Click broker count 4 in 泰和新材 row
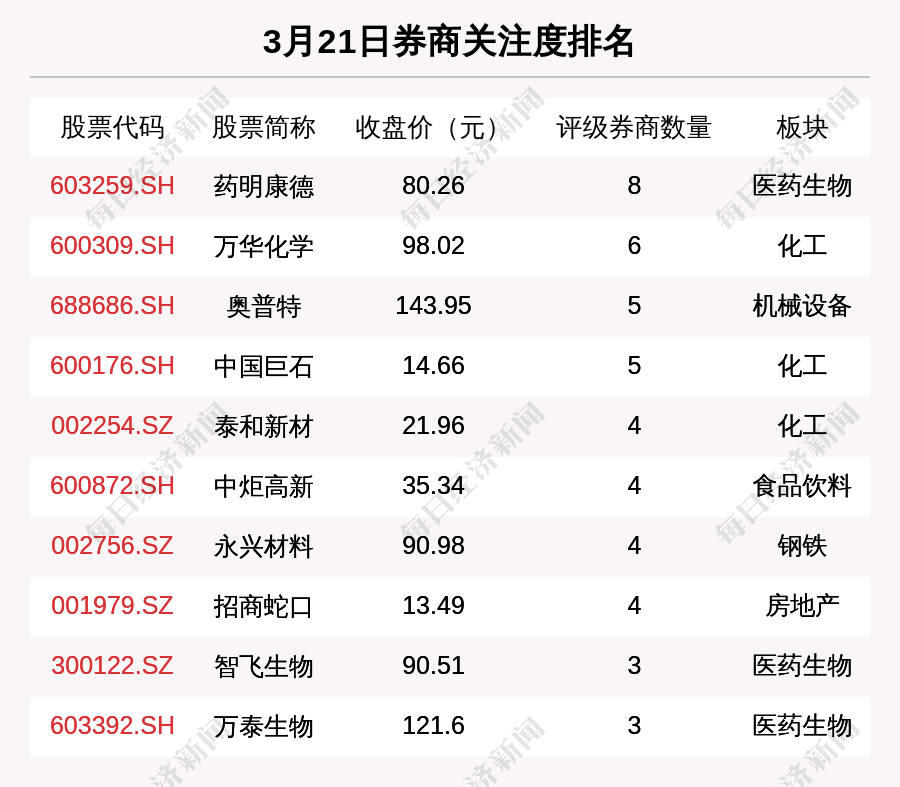 coord(634,426)
